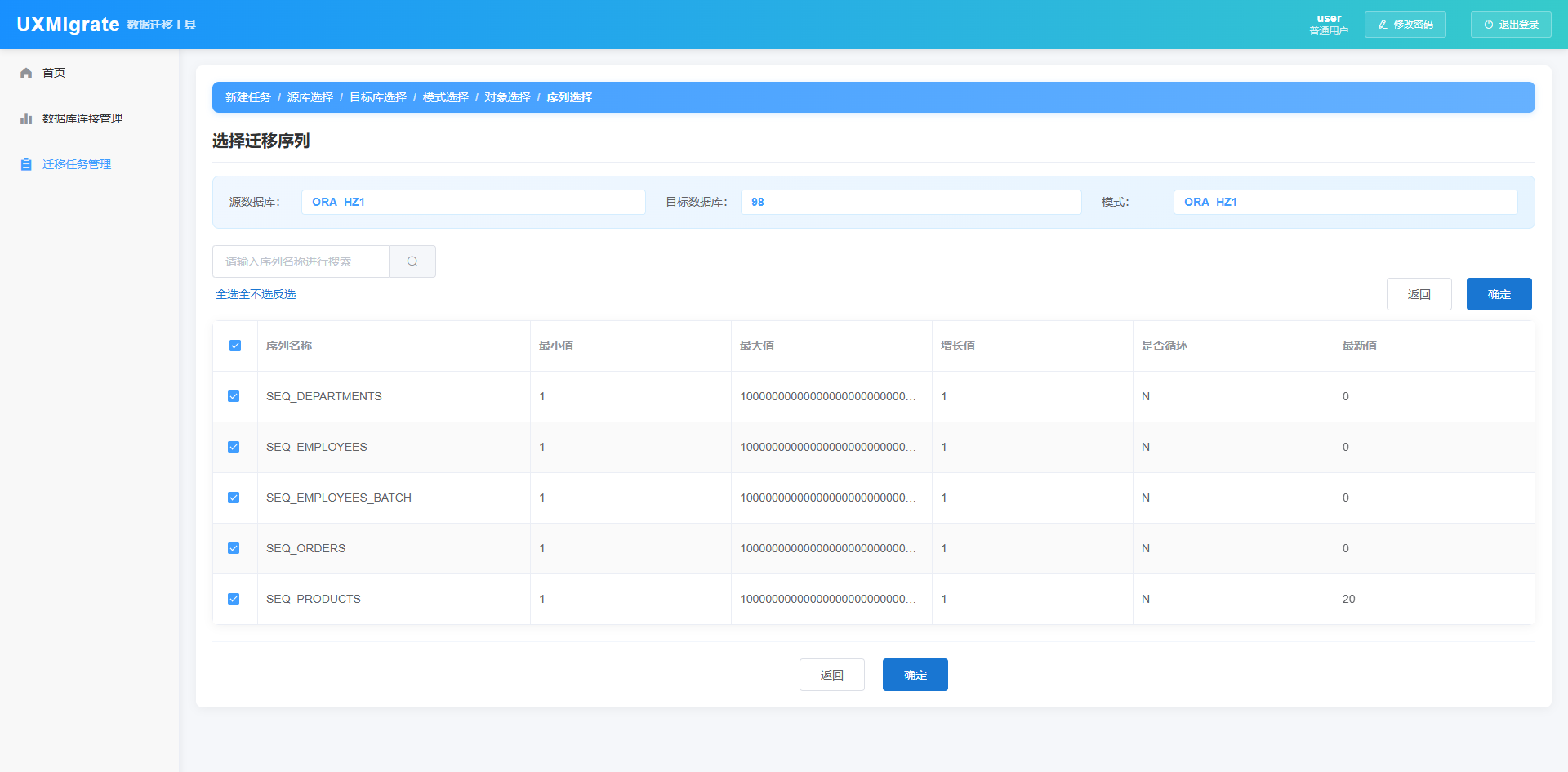Click the magnifier search icon button

412,261
